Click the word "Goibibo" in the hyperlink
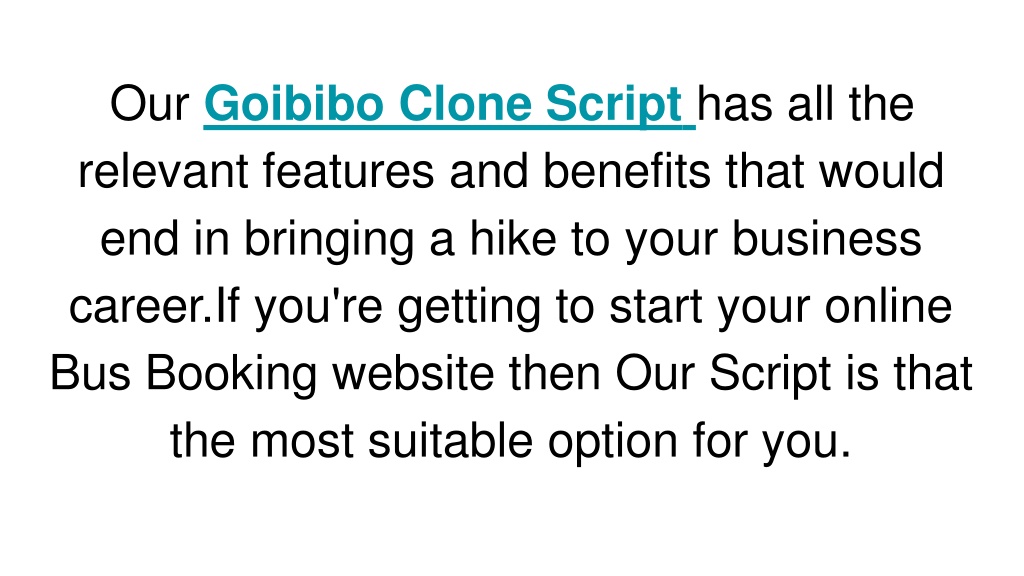The width and height of the screenshot is (1024, 576). pos(294,103)
